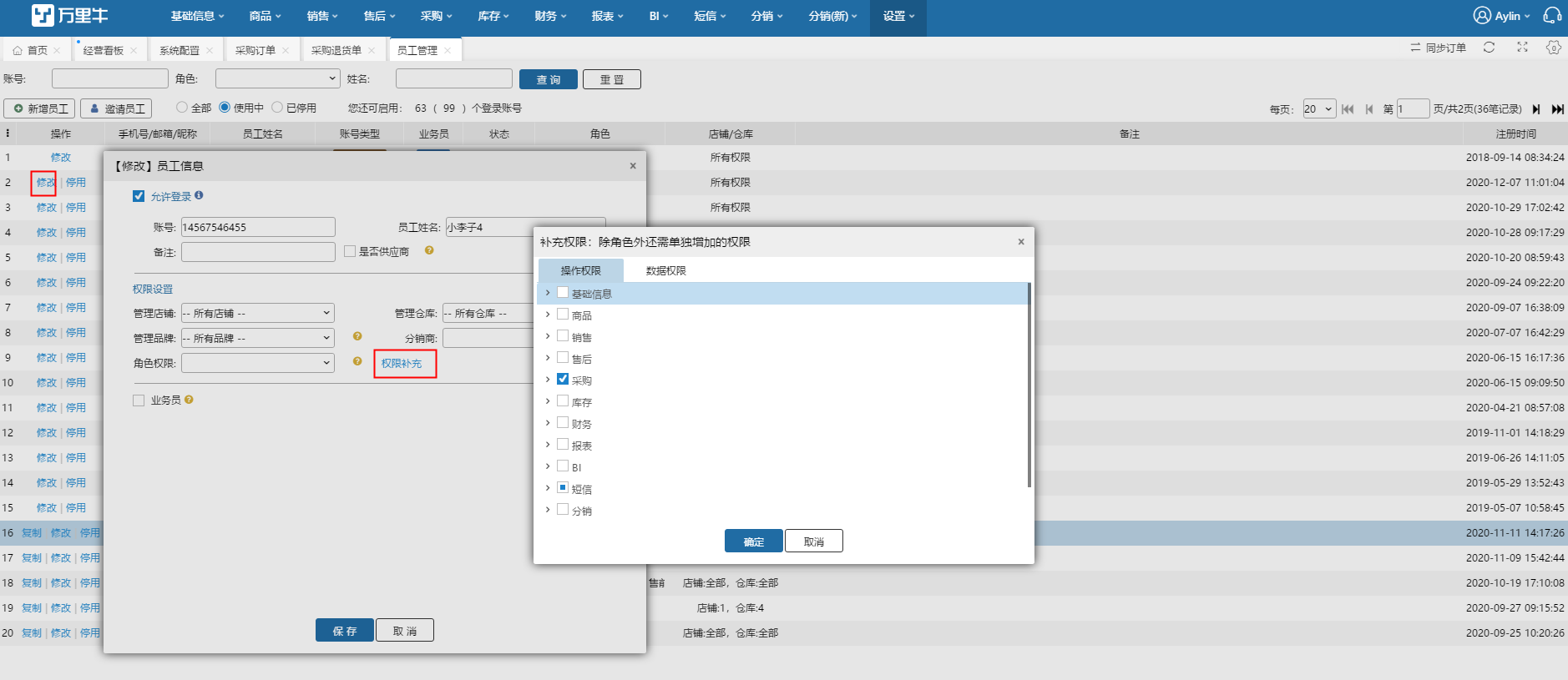Close the 【修改】员工信息 dialog
Screen dimensions: 1568x680
[633, 166]
